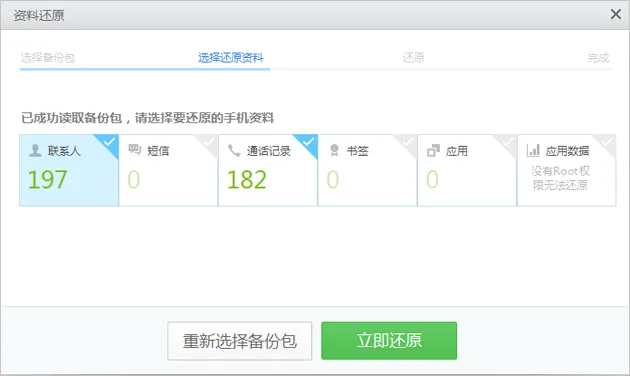Click the call log count 182
630x376 pixels.
(247, 180)
